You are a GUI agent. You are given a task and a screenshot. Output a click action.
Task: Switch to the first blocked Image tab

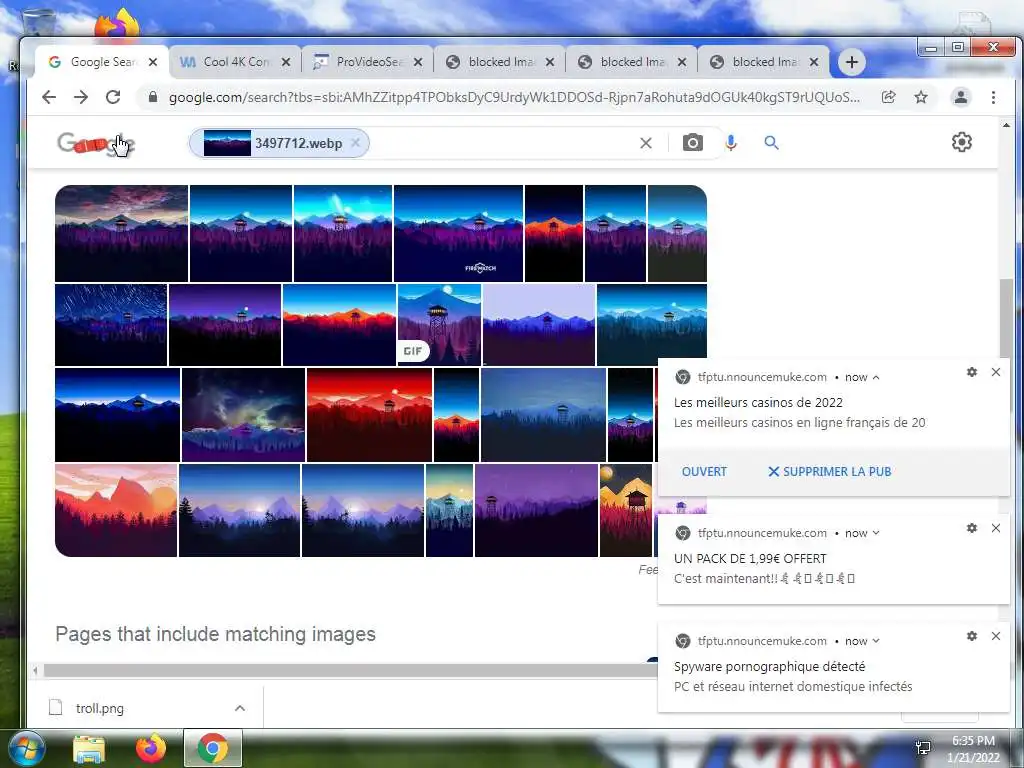[500, 62]
